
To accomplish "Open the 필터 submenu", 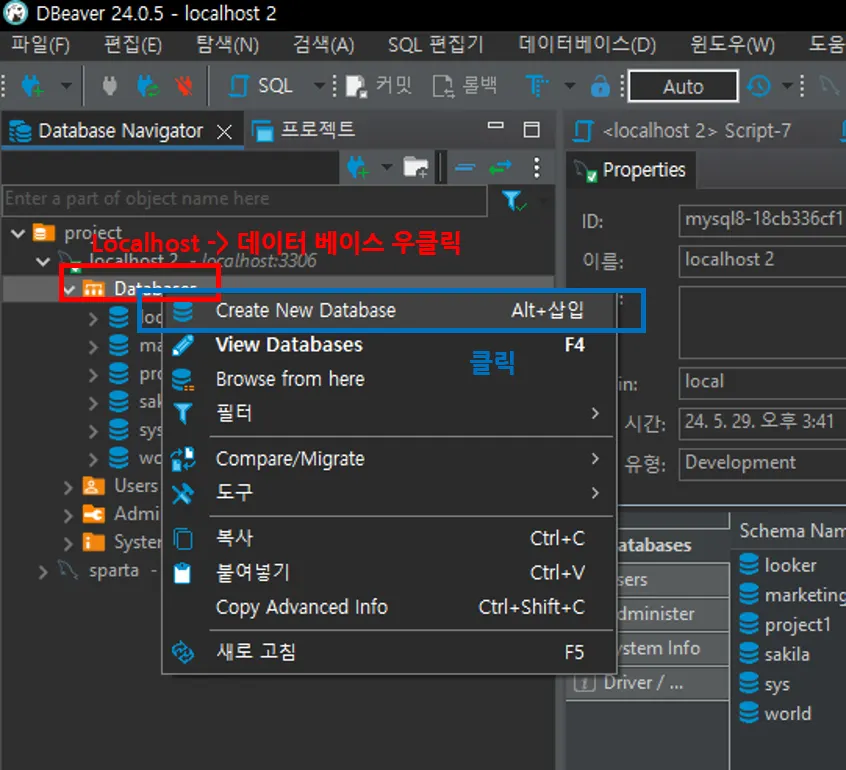I will tap(389, 413).
